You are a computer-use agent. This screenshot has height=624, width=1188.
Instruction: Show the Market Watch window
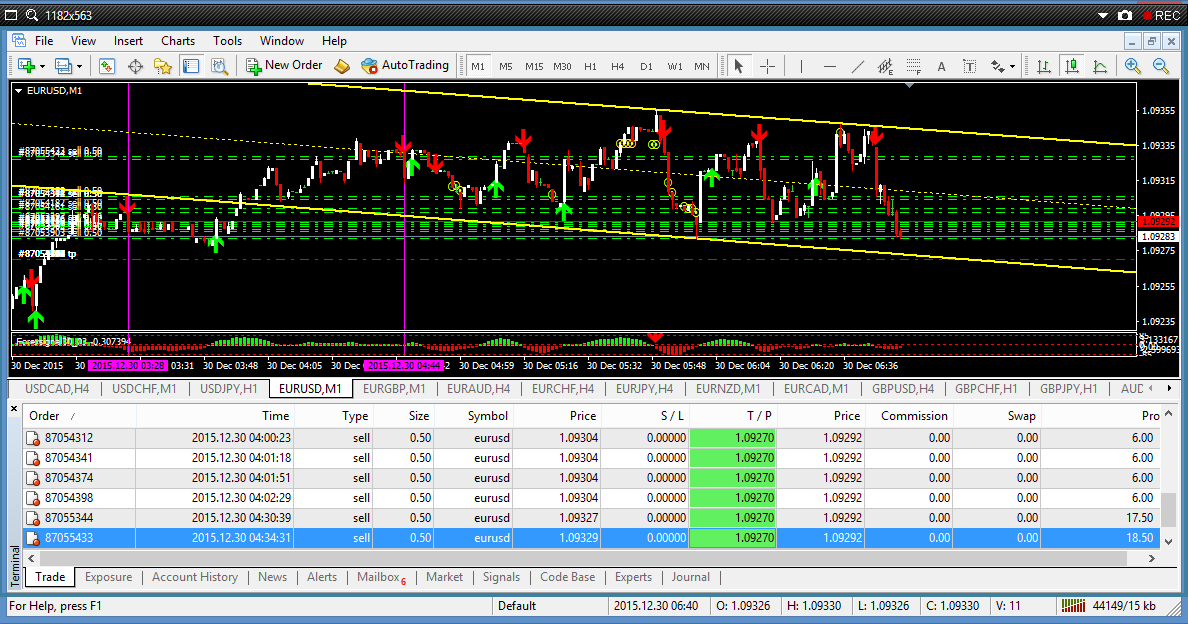click(107, 66)
